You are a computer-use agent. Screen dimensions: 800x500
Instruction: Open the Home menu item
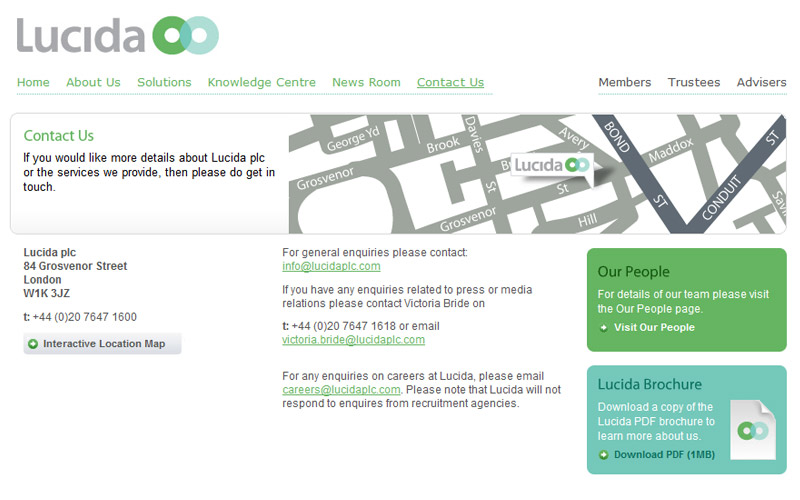point(33,82)
